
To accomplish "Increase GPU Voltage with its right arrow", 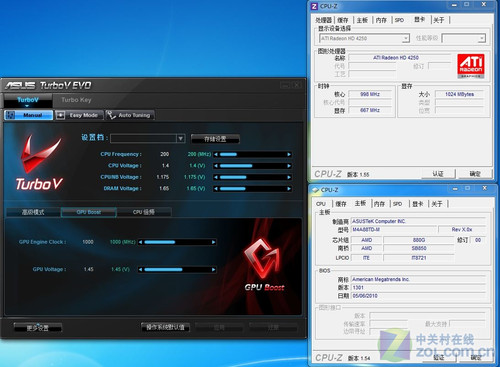I will (213, 269).
